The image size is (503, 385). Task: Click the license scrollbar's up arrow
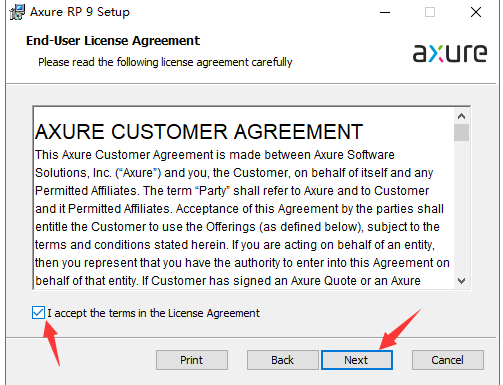(x=461, y=116)
